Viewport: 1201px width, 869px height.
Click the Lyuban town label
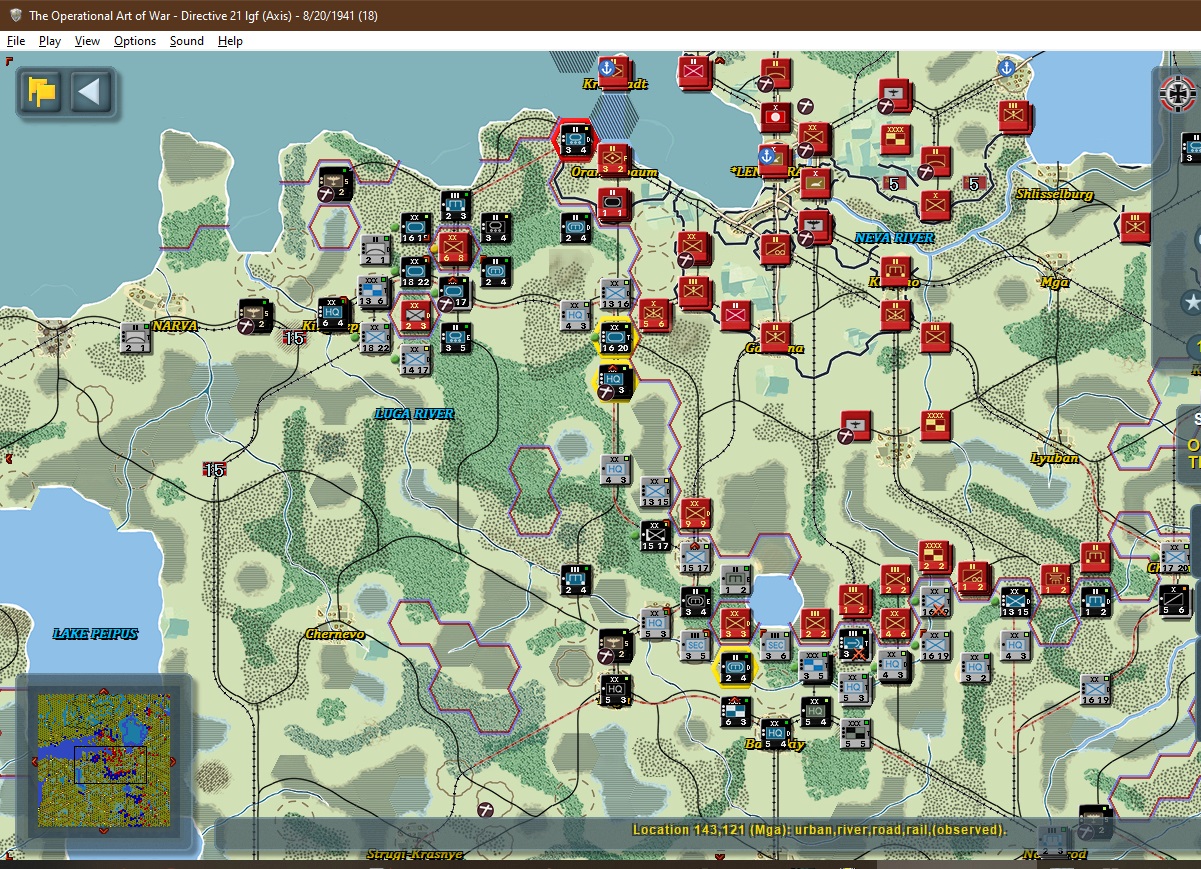1055,458
